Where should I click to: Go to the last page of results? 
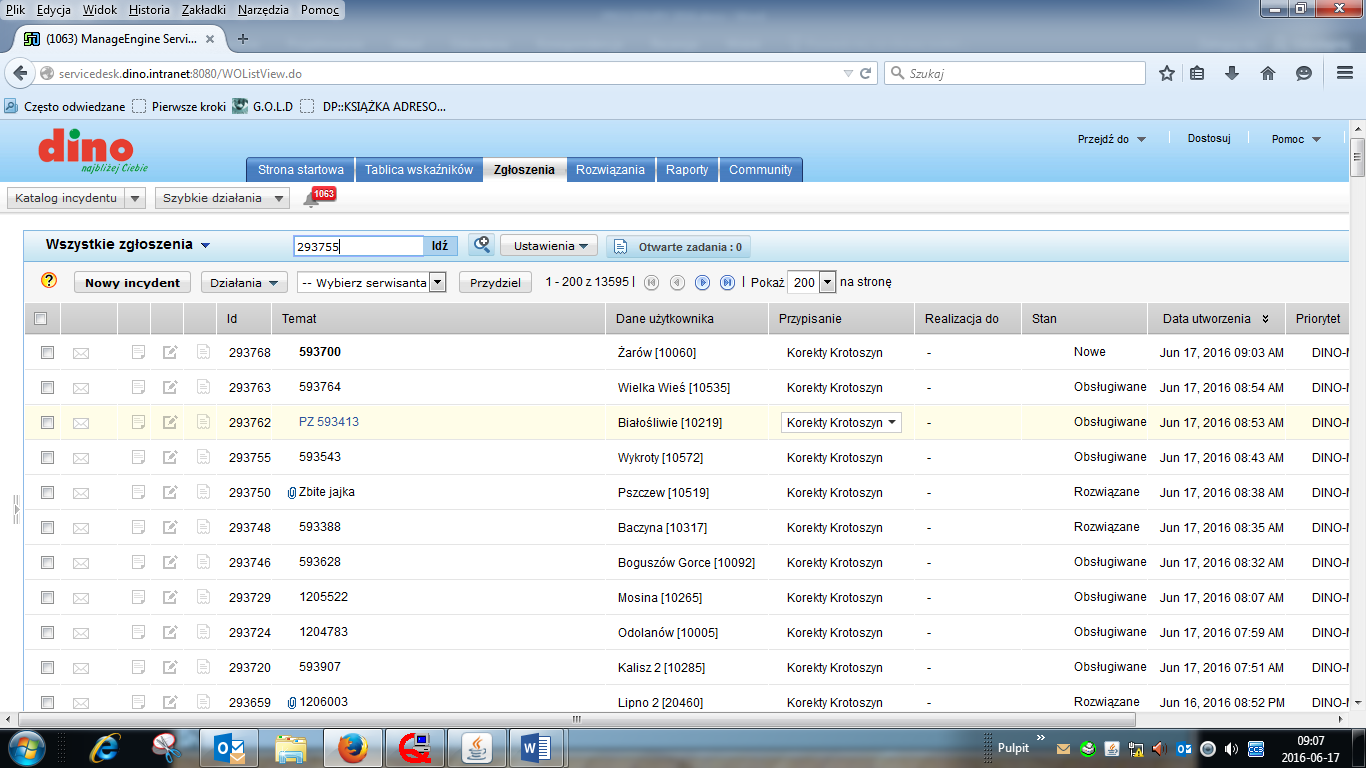pyautogui.click(x=728, y=283)
